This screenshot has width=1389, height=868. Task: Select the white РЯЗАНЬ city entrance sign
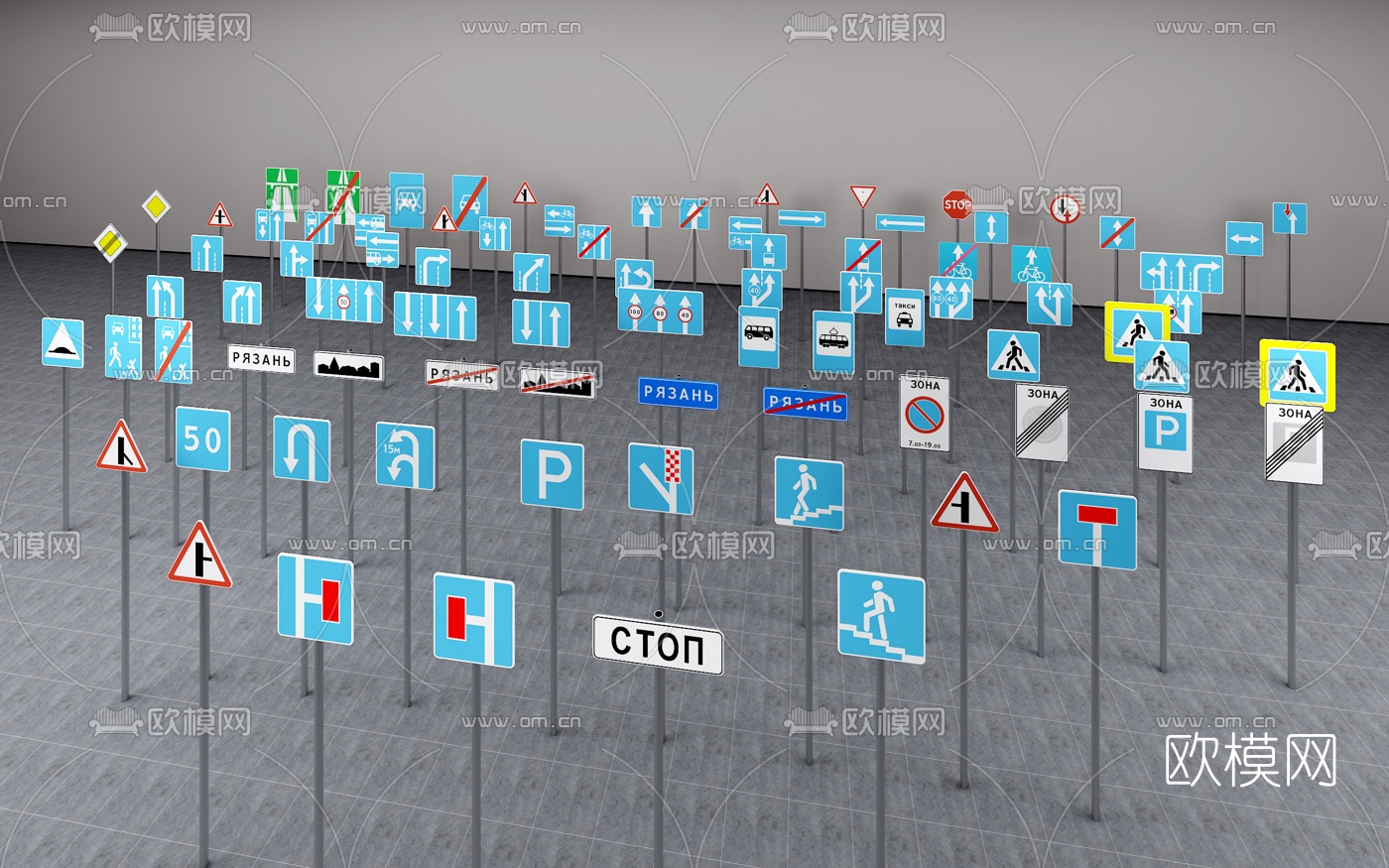pos(260,359)
